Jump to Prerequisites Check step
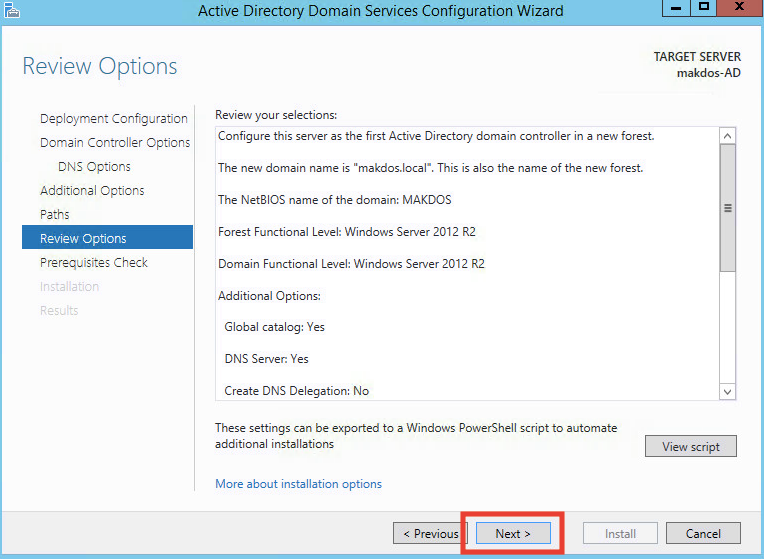Viewport: 764px width, 559px height. (x=94, y=262)
